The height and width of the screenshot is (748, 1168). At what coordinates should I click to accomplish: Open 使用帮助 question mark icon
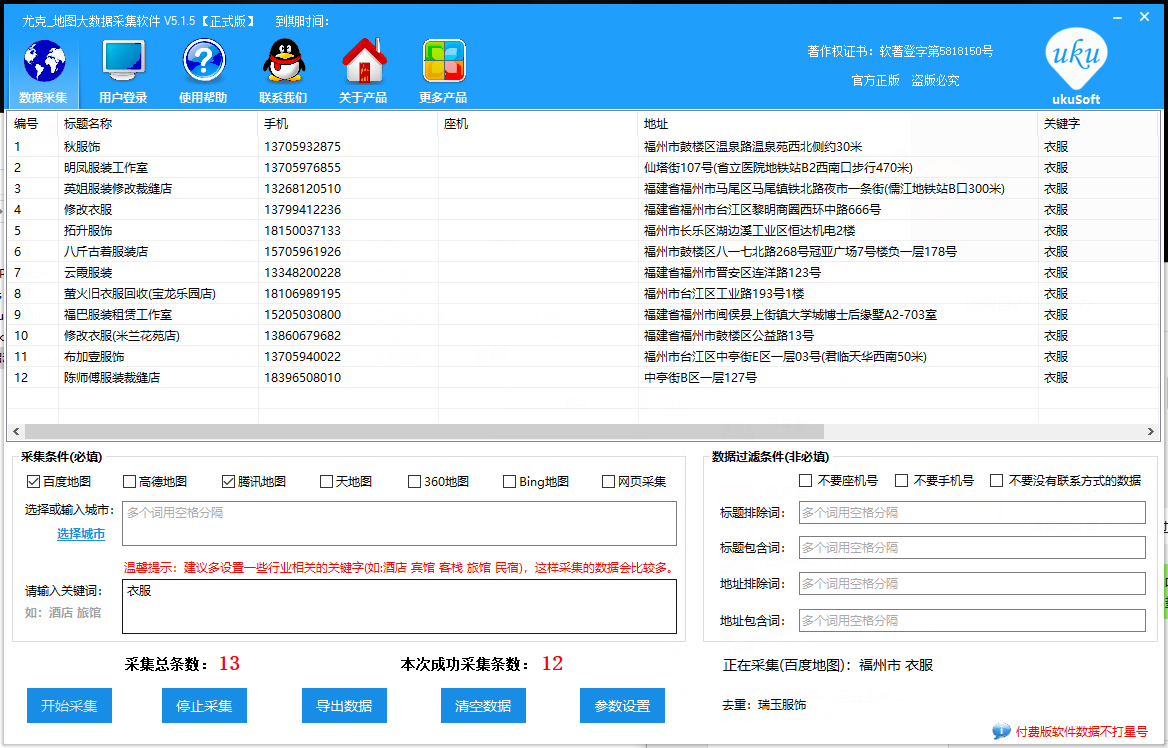(203, 62)
